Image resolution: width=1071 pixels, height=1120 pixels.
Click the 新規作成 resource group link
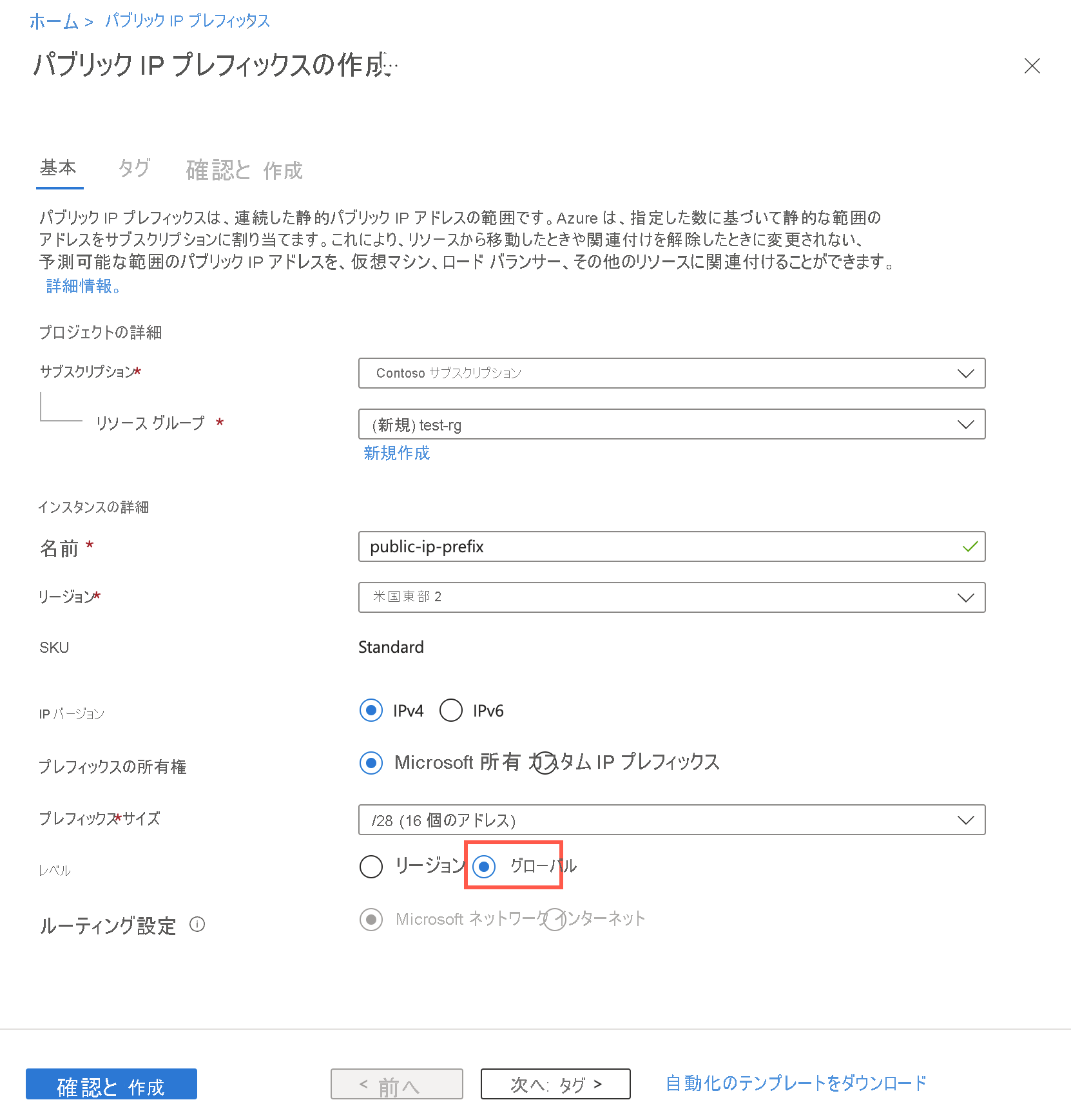tap(396, 453)
